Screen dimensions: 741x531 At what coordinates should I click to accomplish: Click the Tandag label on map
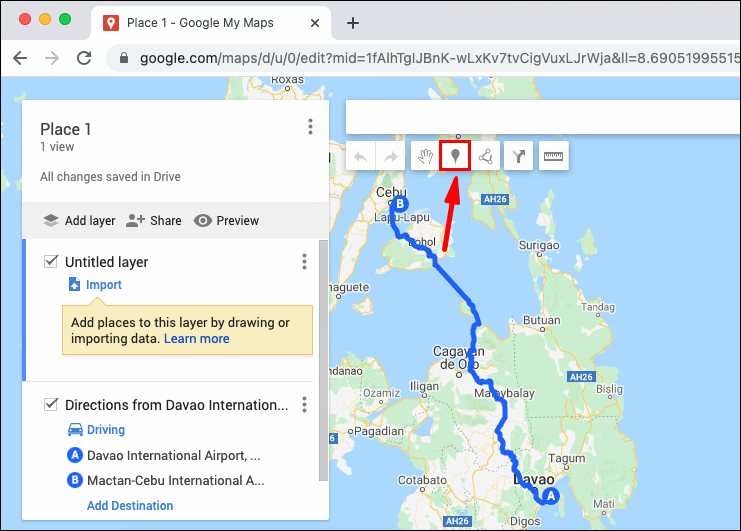[x=598, y=307]
